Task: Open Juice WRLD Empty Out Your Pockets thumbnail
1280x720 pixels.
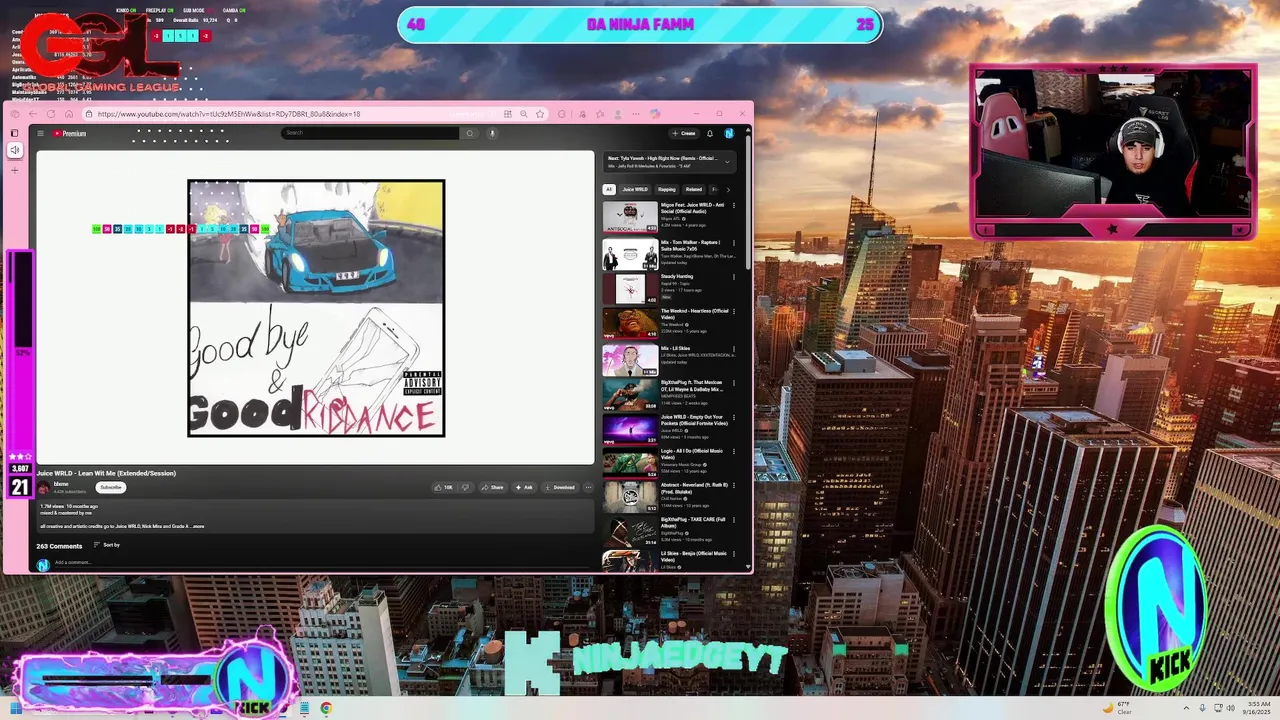Action: click(x=630, y=429)
